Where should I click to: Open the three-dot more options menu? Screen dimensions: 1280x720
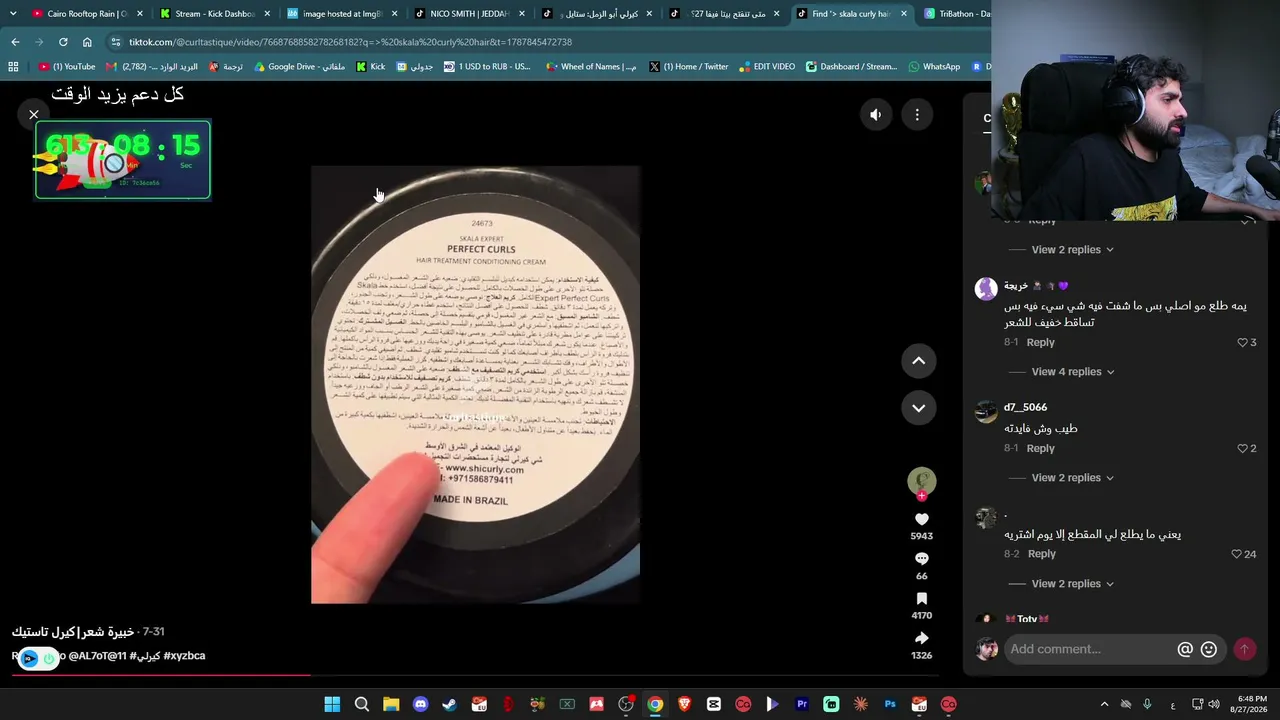[917, 115]
